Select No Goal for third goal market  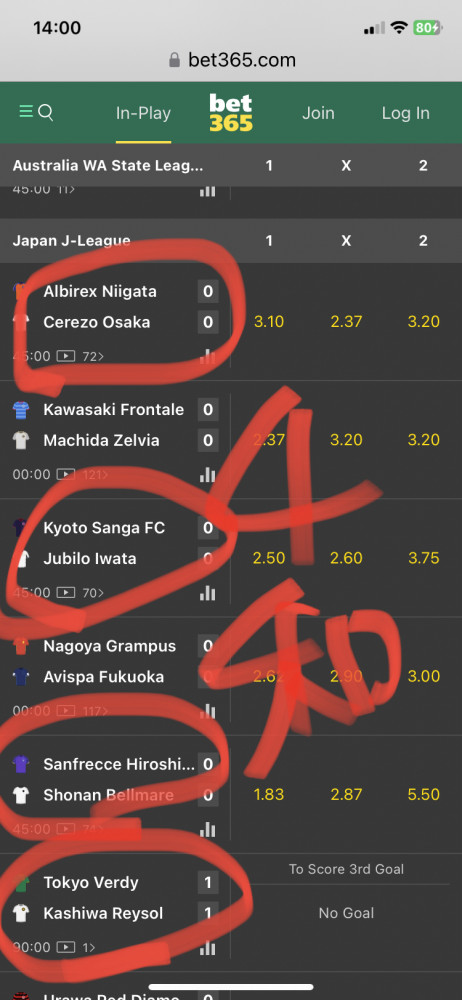pos(346,913)
